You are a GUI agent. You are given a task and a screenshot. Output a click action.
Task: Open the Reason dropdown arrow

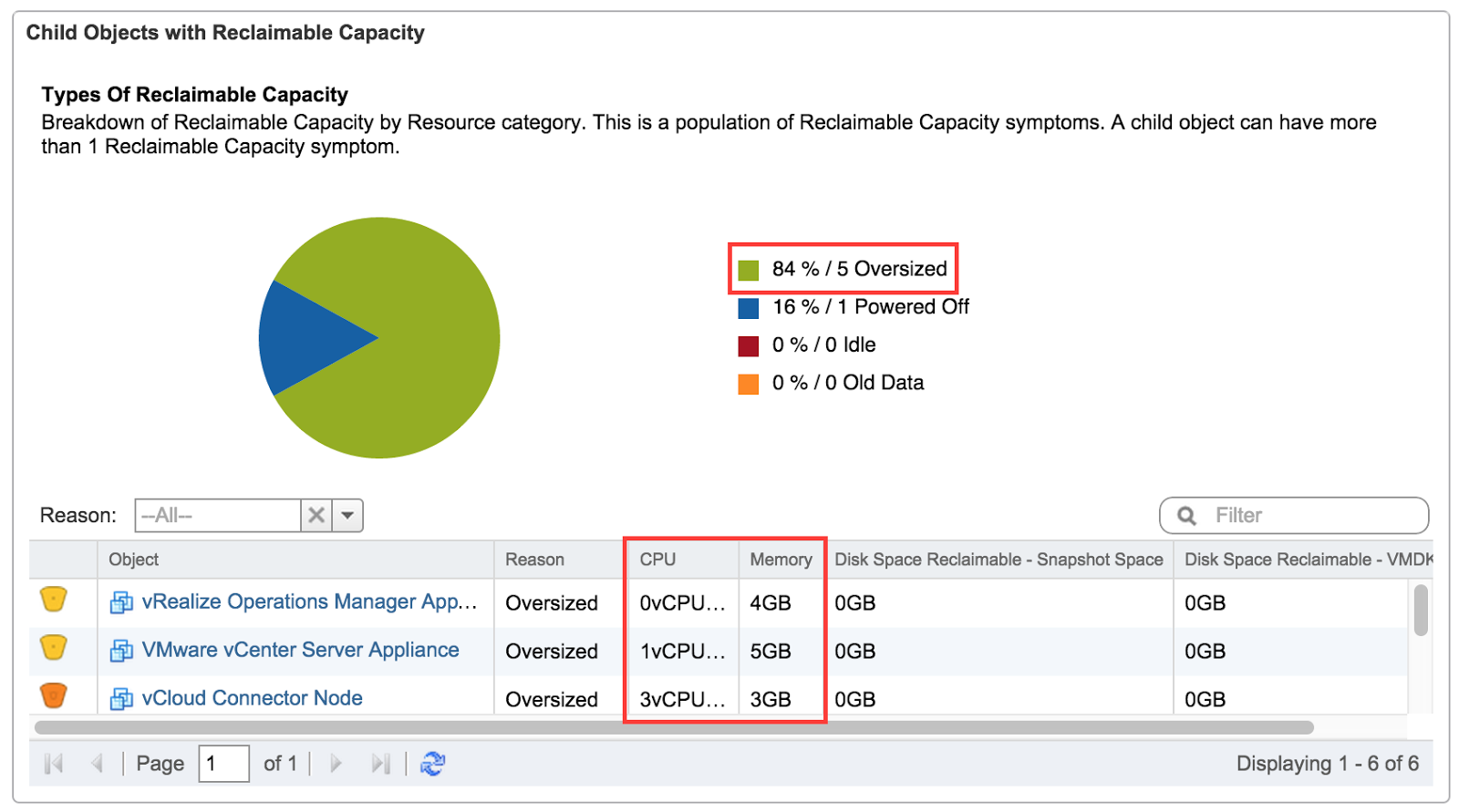pyautogui.click(x=347, y=516)
